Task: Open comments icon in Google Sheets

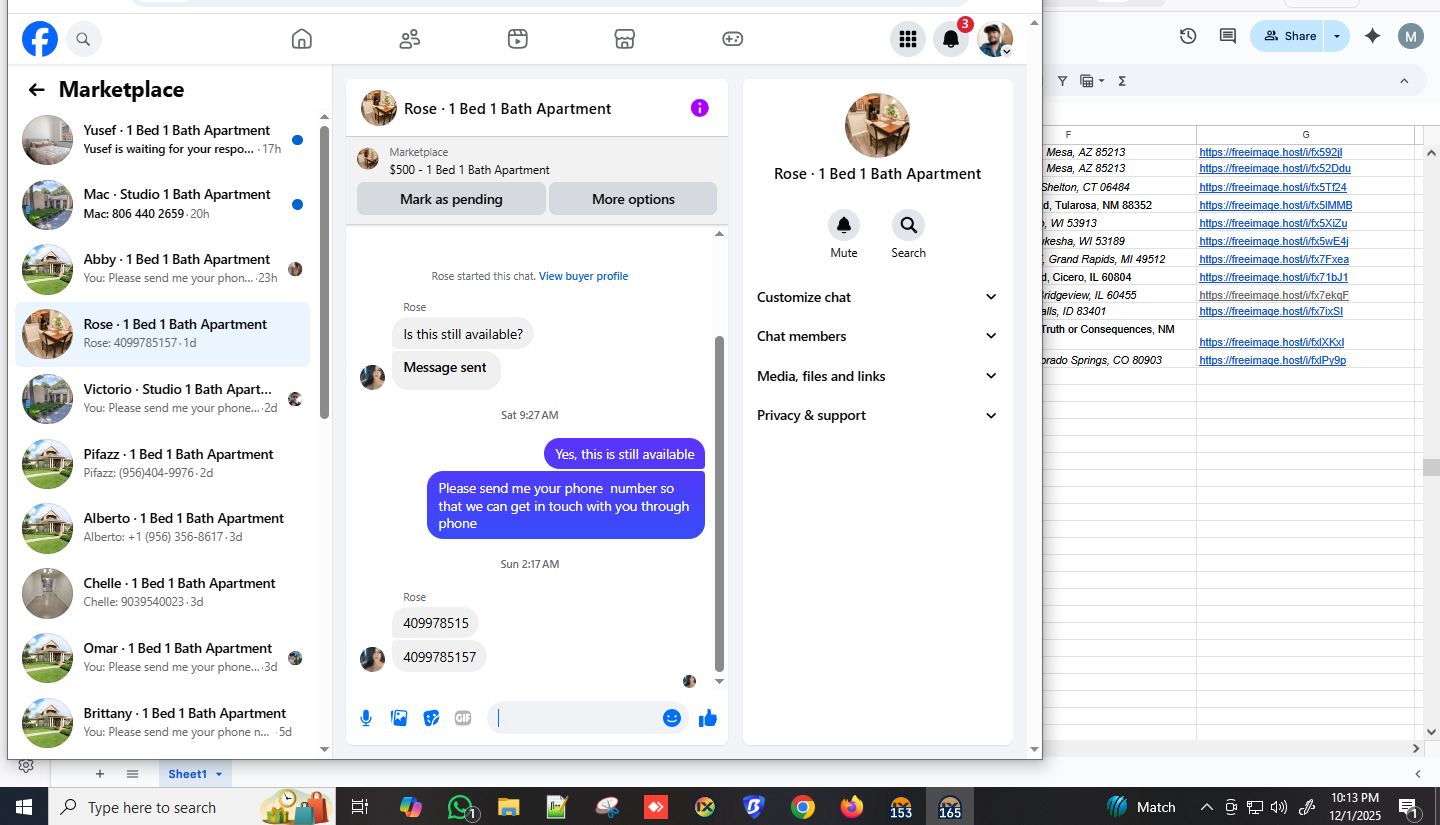Action: coord(1228,36)
